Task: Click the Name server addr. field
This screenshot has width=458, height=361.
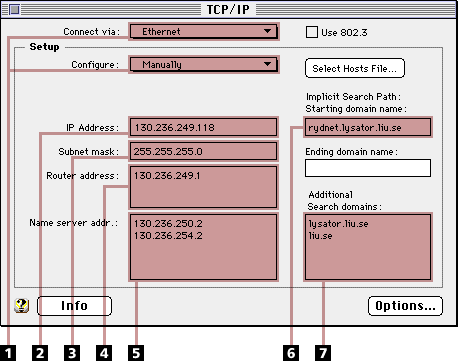Action: tap(203, 247)
